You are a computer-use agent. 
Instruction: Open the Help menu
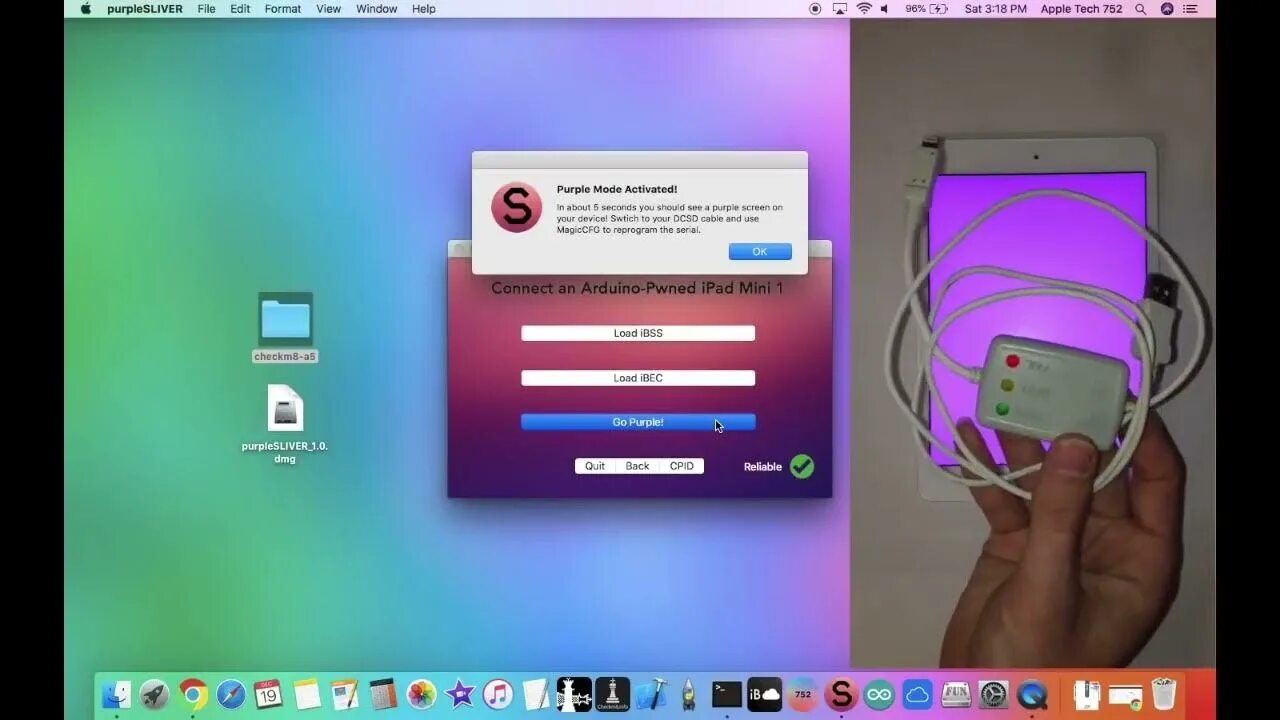[424, 9]
